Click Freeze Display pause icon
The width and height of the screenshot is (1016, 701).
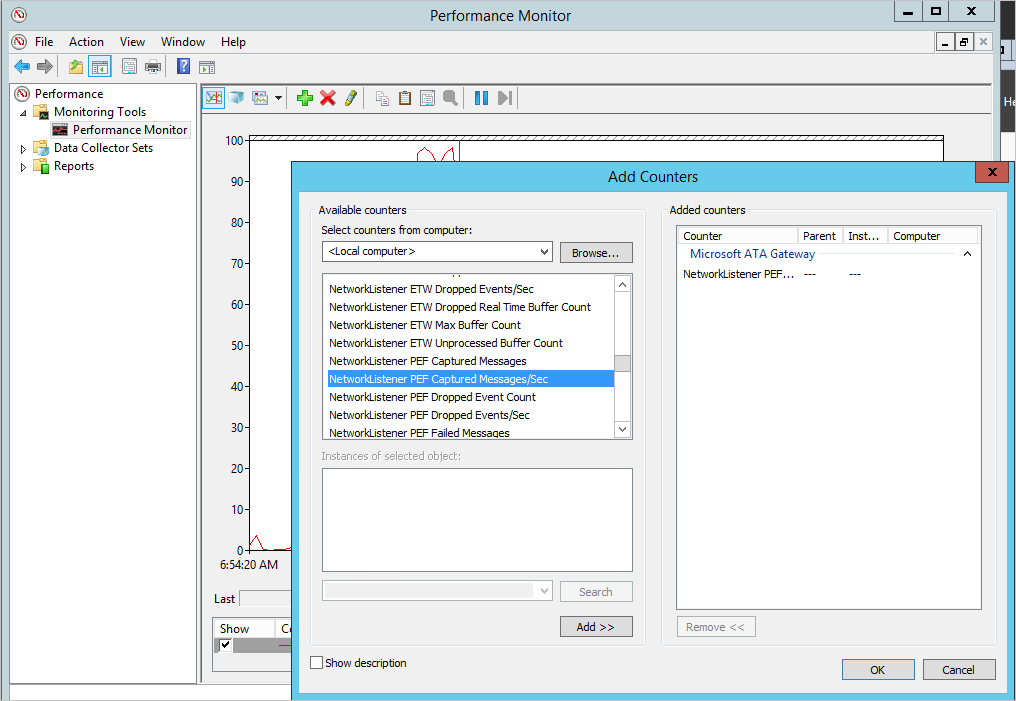[x=481, y=98]
